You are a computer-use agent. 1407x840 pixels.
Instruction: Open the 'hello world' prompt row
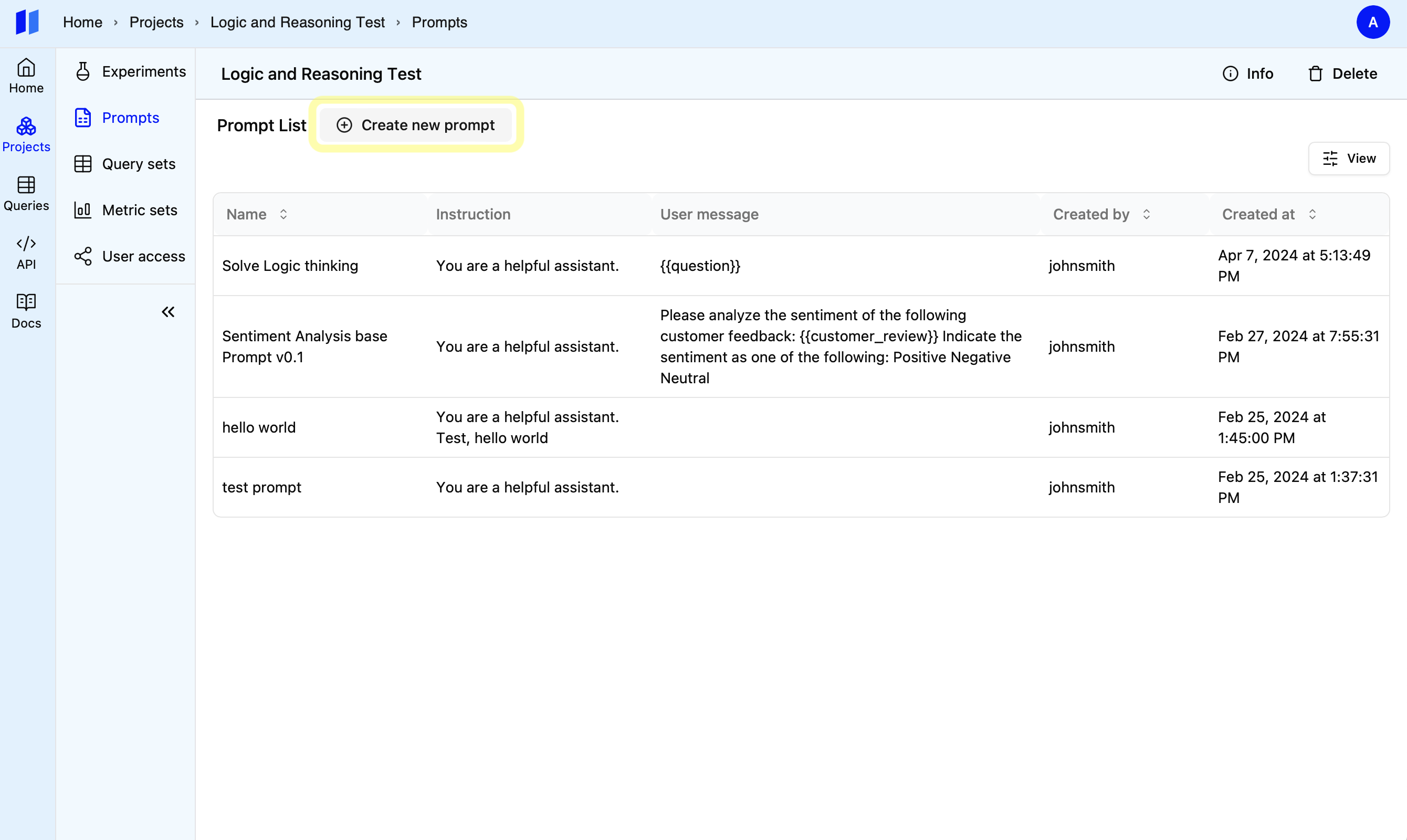coord(259,427)
